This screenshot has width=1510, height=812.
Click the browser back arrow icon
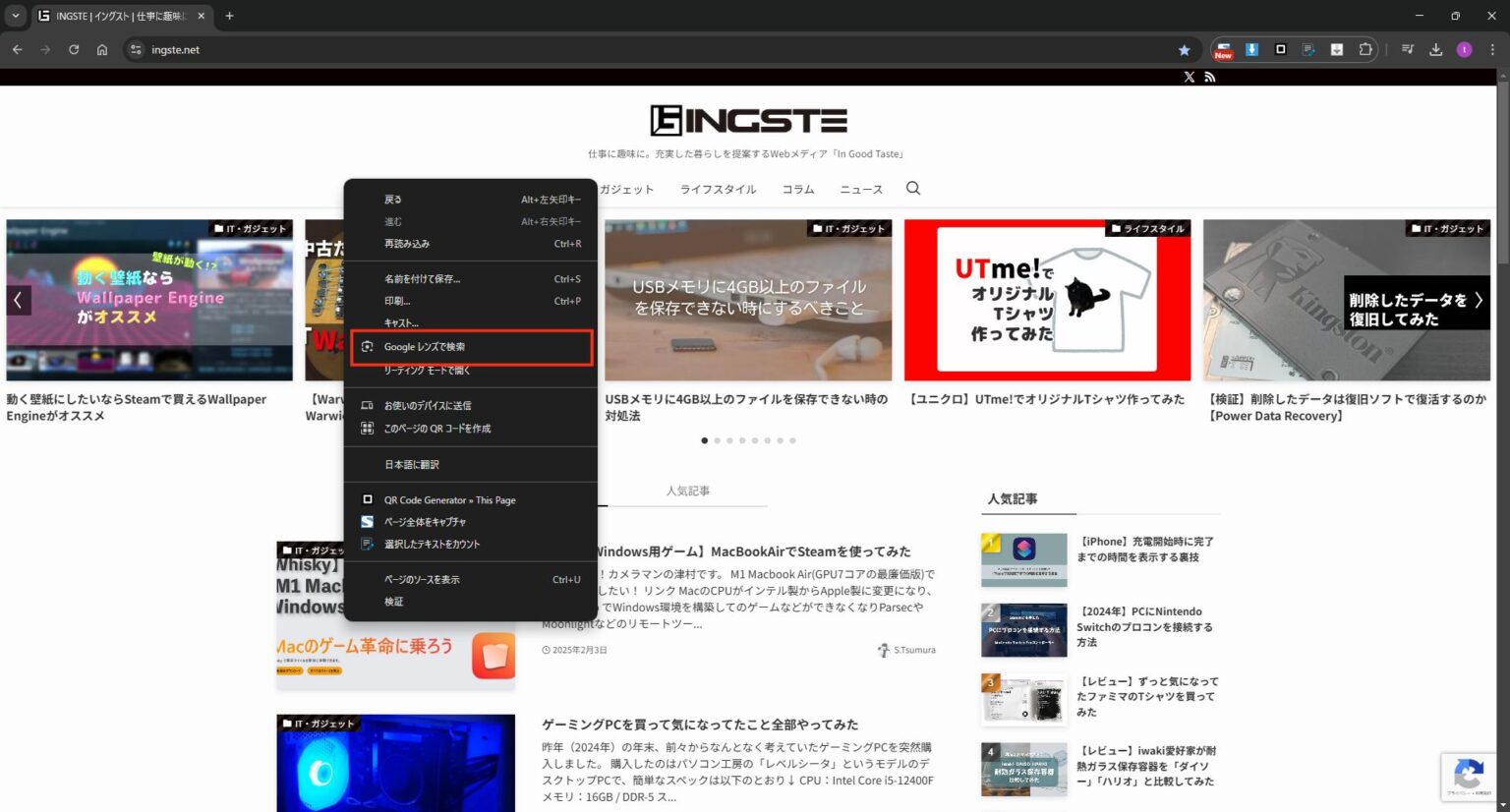point(17,49)
